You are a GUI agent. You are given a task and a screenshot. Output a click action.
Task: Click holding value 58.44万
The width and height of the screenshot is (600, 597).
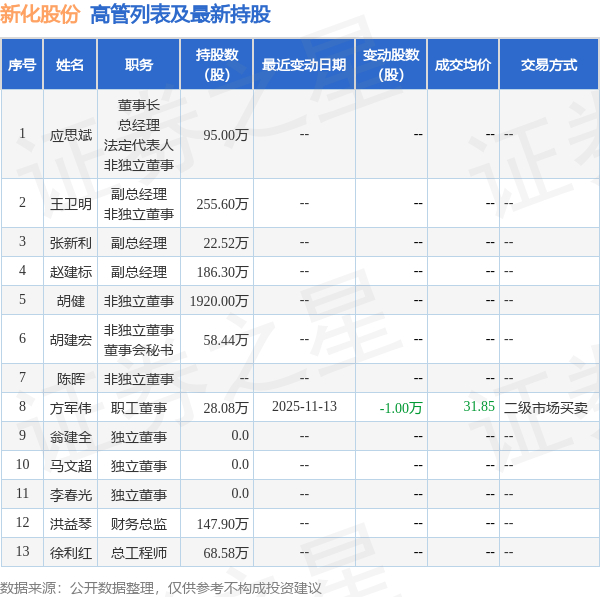[x=226, y=340]
